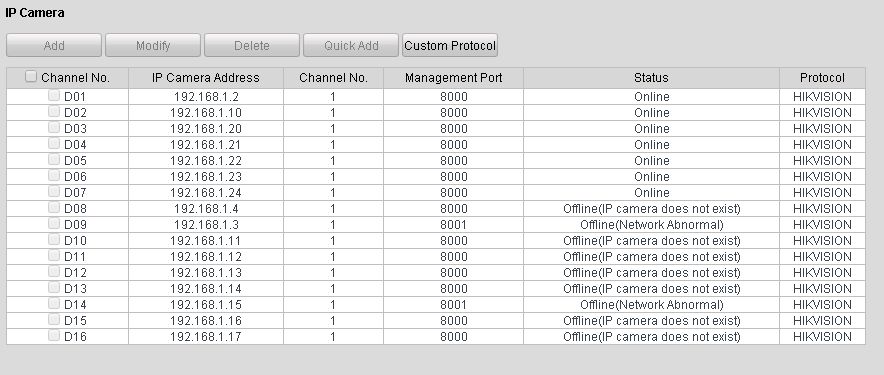884x375 pixels.
Task: Click the IP Camera Address column header
Action: [206, 78]
